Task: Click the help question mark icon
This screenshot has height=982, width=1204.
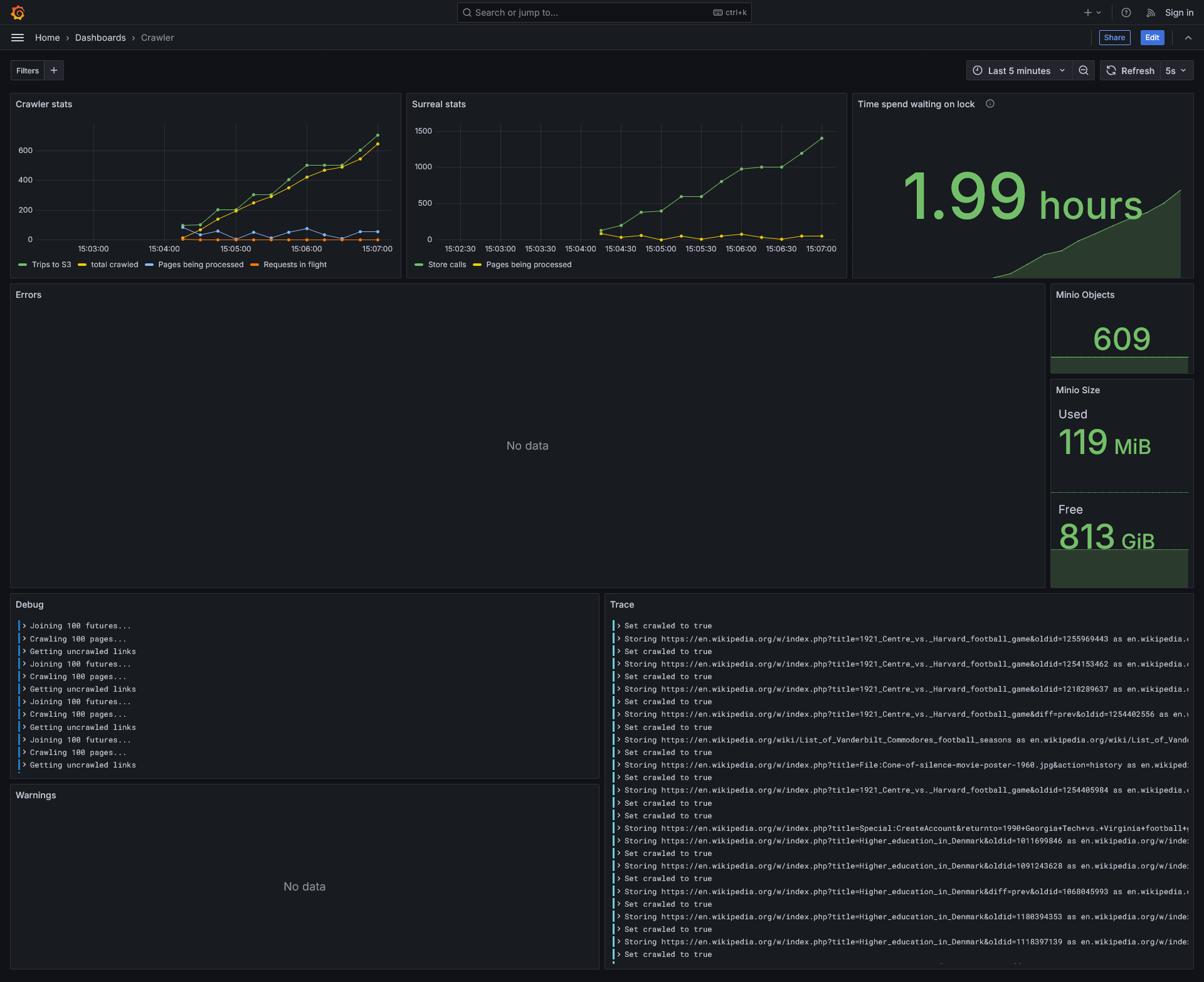Action: tap(1126, 13)
